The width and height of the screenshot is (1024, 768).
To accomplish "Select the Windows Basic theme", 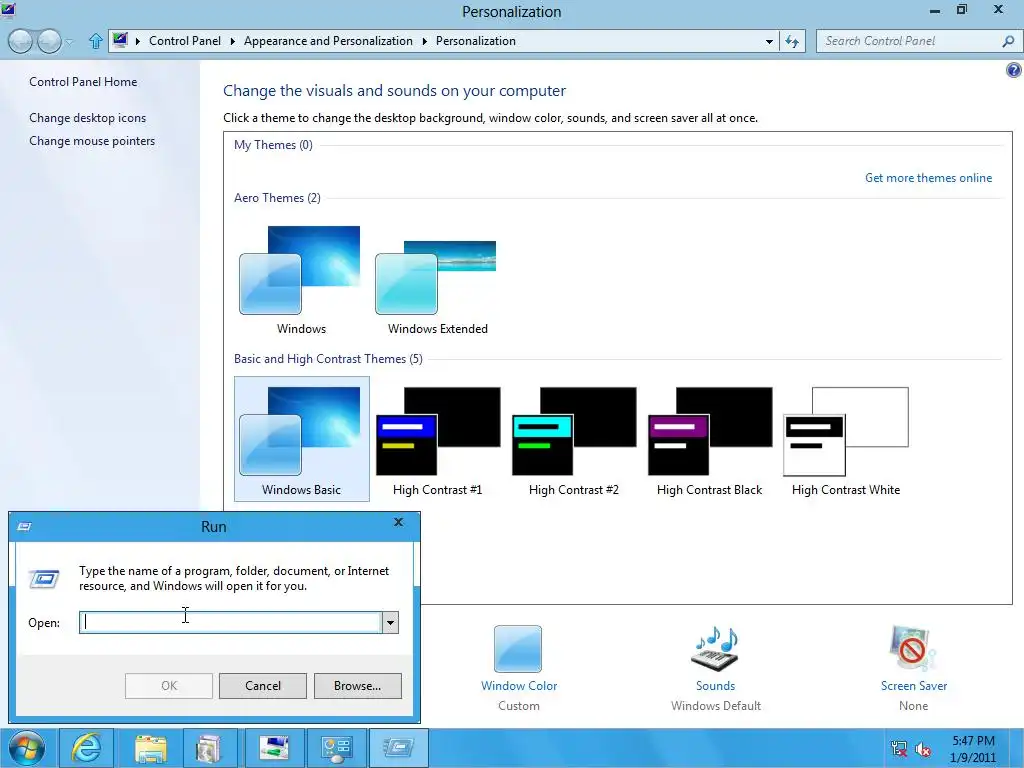I will click(x=302, y=439).
